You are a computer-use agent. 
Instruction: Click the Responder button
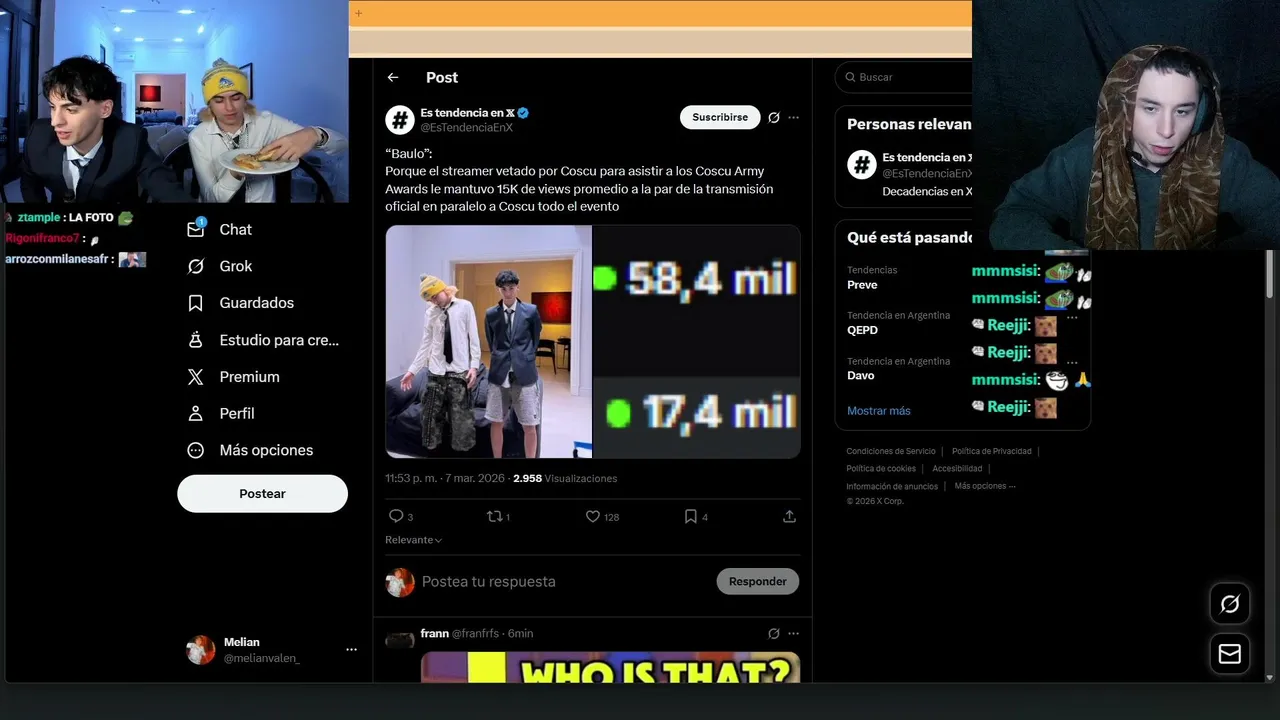pos(758,581)
